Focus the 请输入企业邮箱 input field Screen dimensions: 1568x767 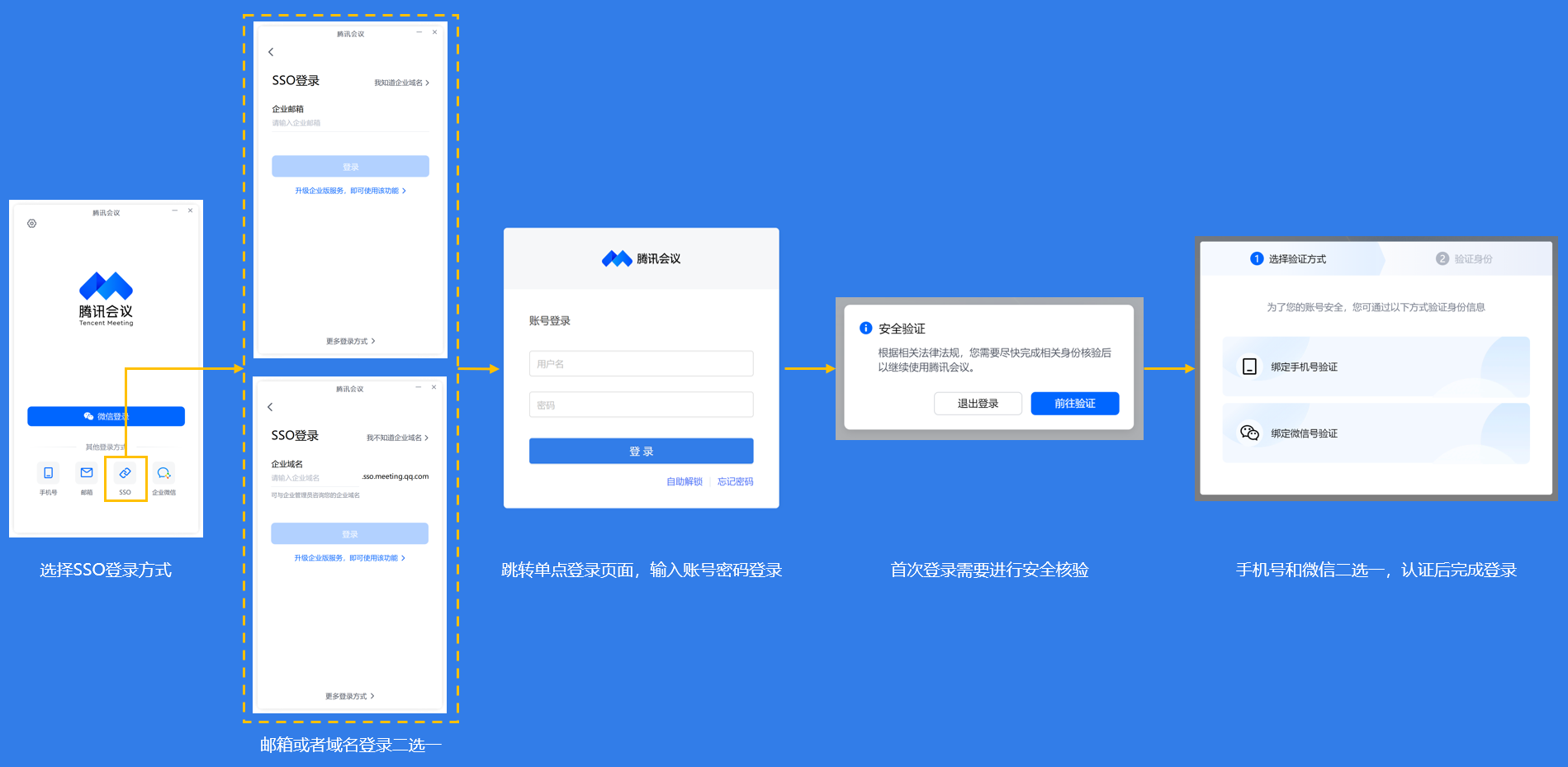[x=350, y=123]
